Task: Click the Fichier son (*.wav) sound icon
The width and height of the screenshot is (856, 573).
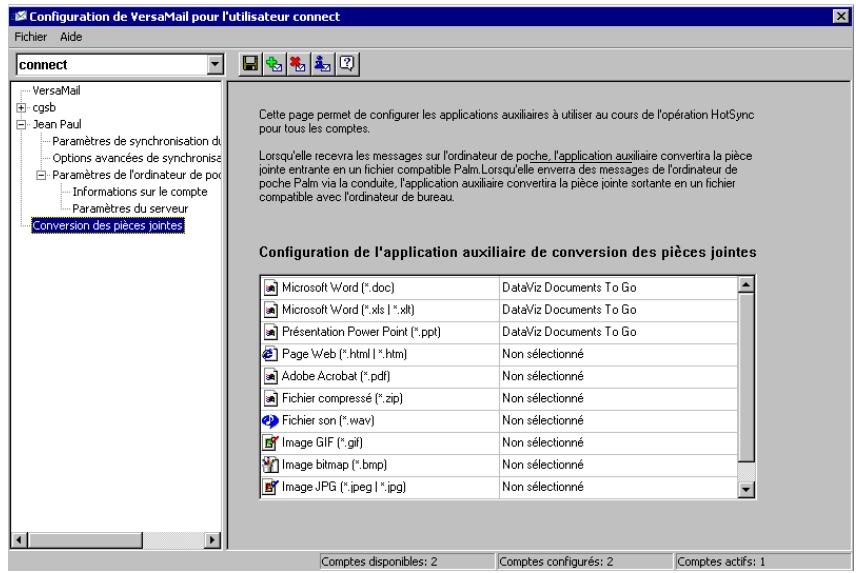Action: click(270, 421)
